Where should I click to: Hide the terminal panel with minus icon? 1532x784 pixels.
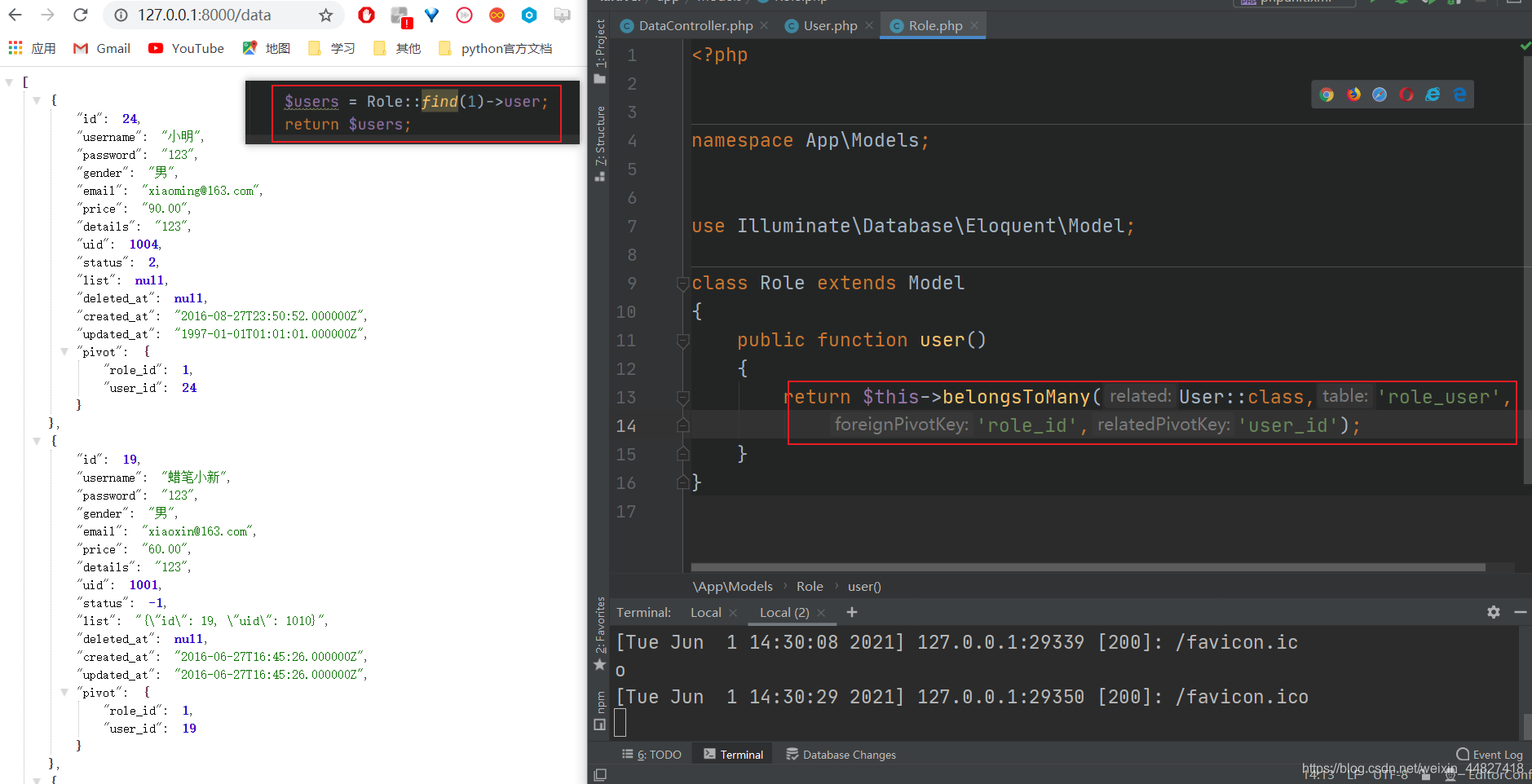point(1521,612)
